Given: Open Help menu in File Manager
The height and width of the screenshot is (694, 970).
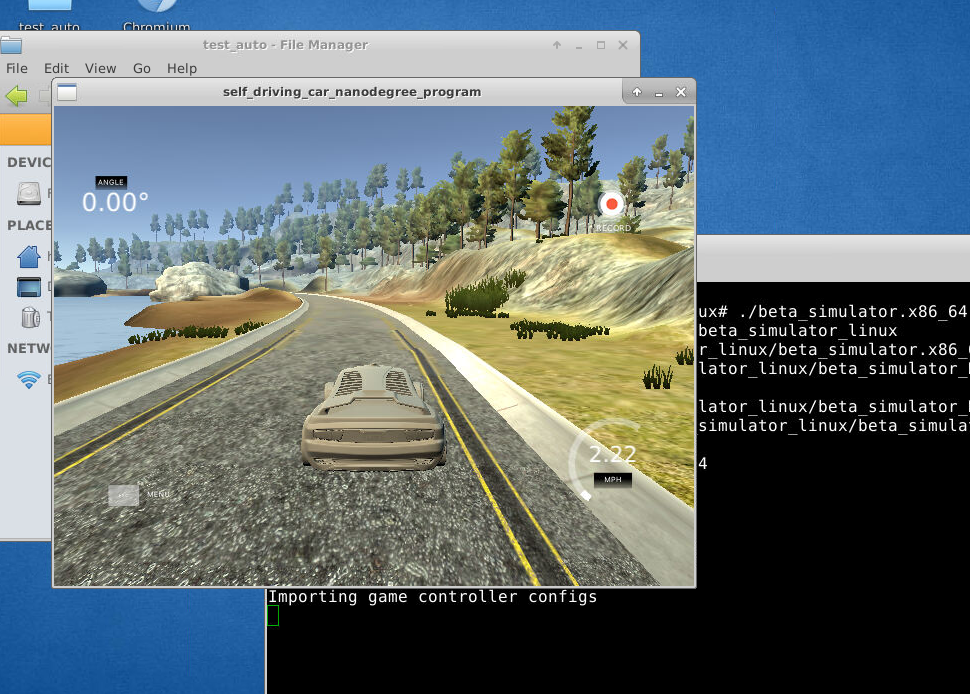Looking at the screenshot, I should (182, 68).
